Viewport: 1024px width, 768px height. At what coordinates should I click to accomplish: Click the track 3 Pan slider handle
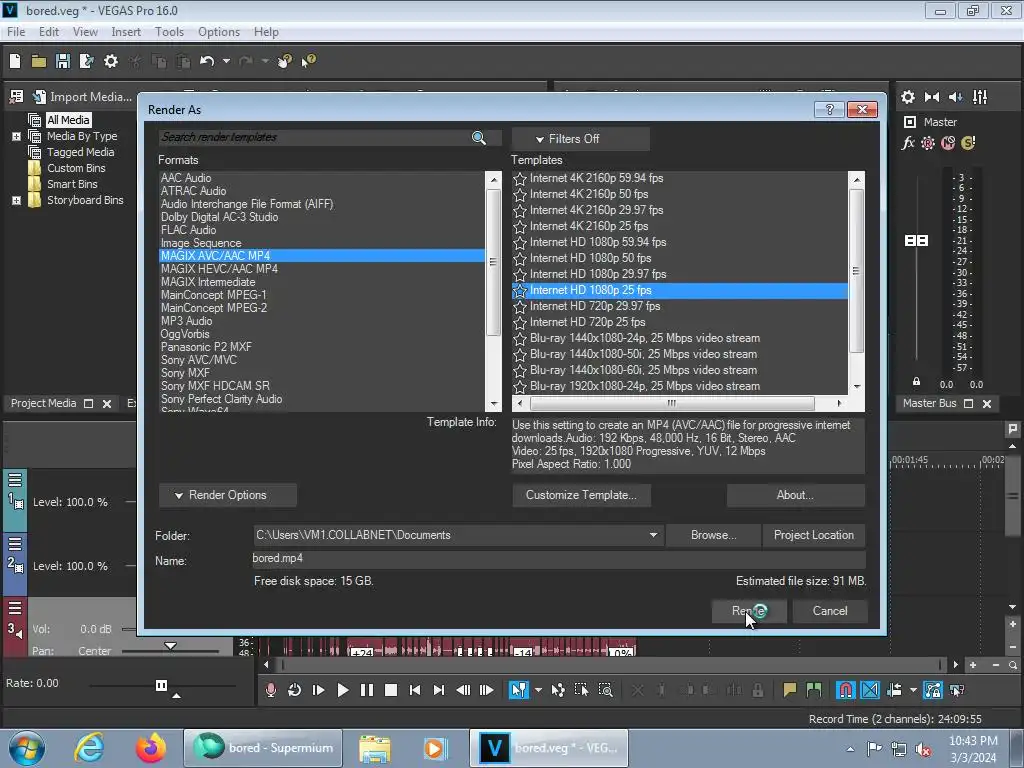click(x=170, y=646)
